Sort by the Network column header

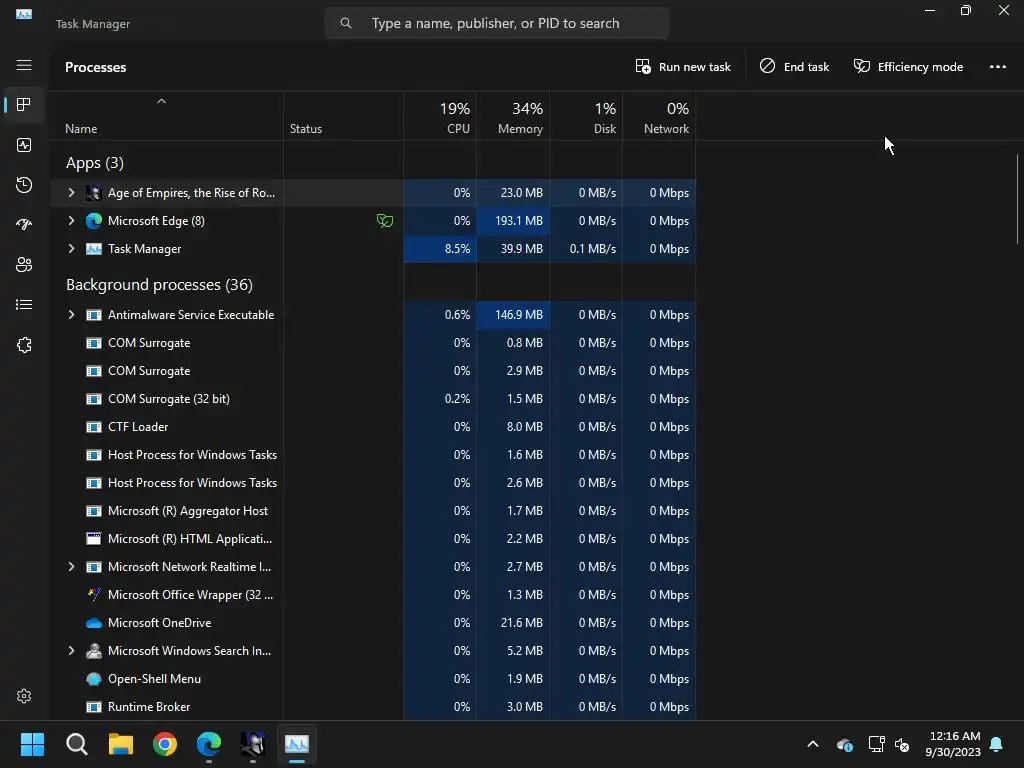click(x=659, y=118)
